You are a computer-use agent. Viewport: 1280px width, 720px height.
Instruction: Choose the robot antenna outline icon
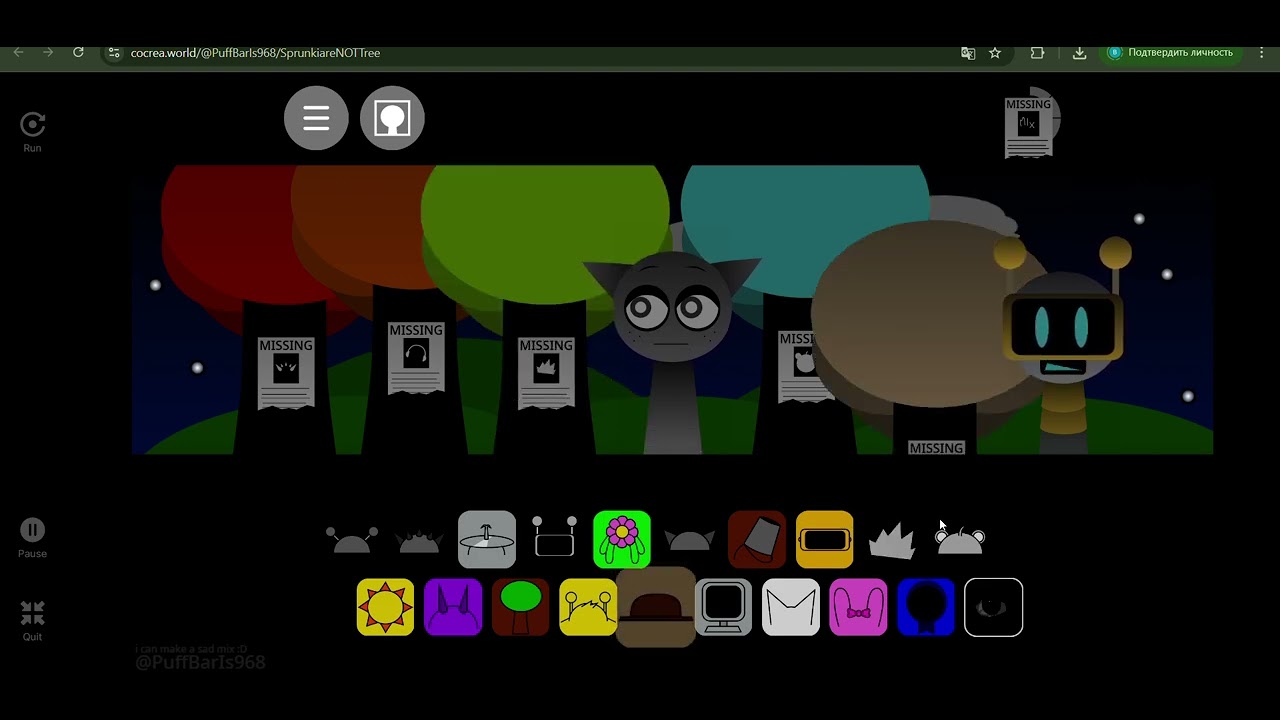pos(554,537)
